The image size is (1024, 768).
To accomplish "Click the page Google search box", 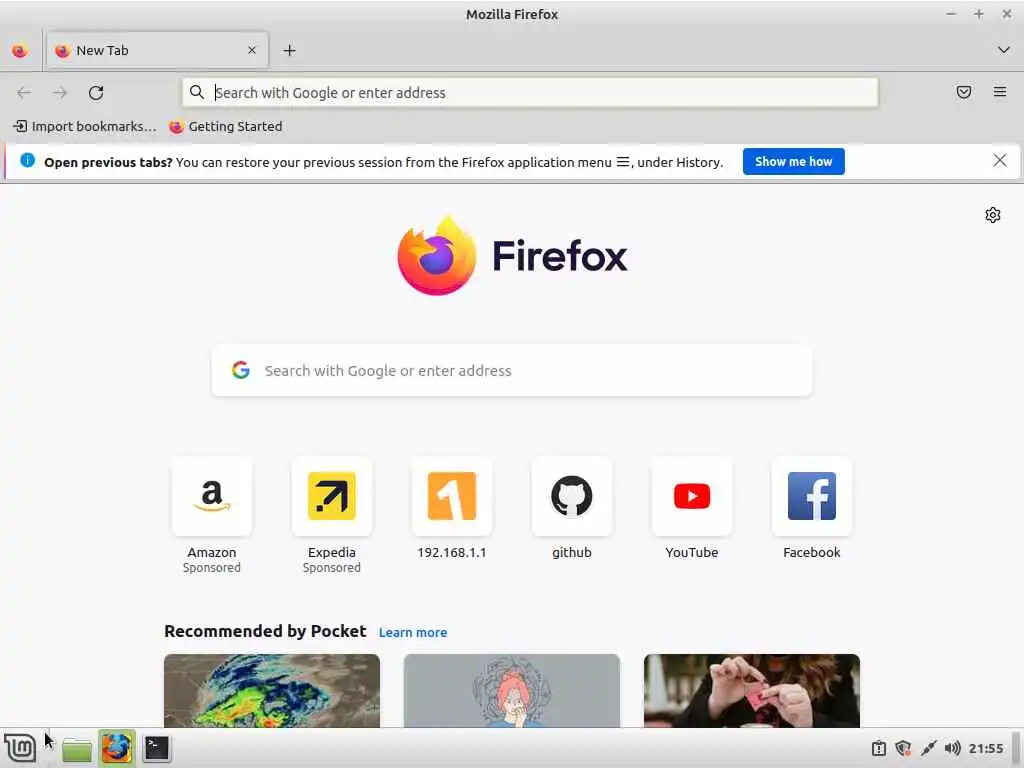I will coord(512,370).
